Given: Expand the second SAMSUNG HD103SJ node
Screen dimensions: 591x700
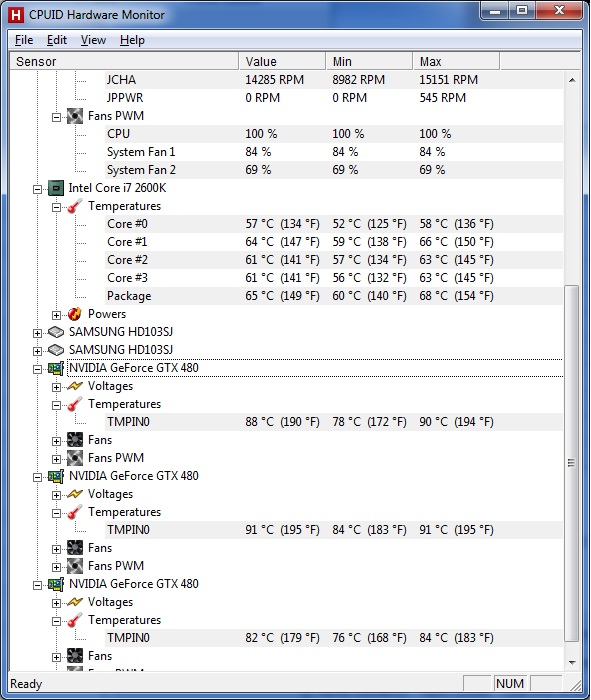Looking at the screenshot, I should (37, 351).
